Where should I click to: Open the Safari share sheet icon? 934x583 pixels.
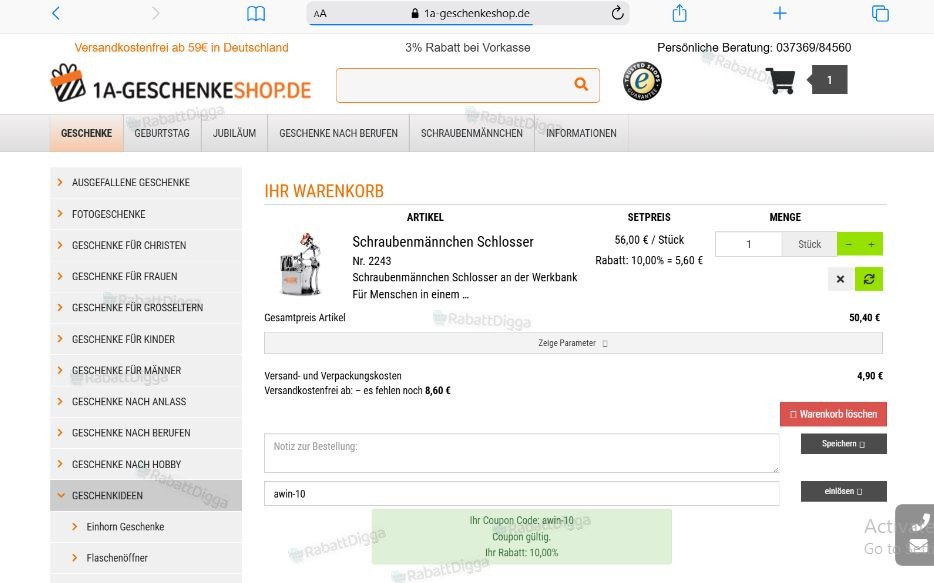tap(680, 13)
